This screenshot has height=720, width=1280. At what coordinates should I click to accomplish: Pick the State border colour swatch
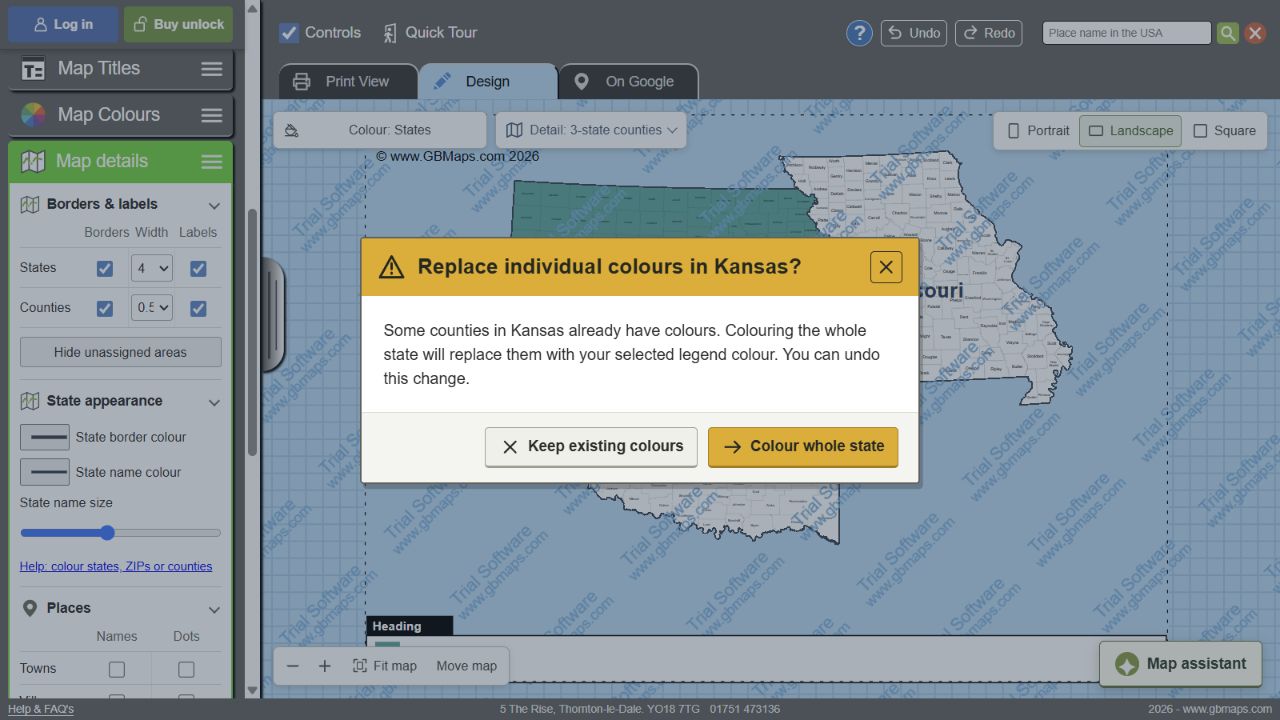[x=45, y=437]
